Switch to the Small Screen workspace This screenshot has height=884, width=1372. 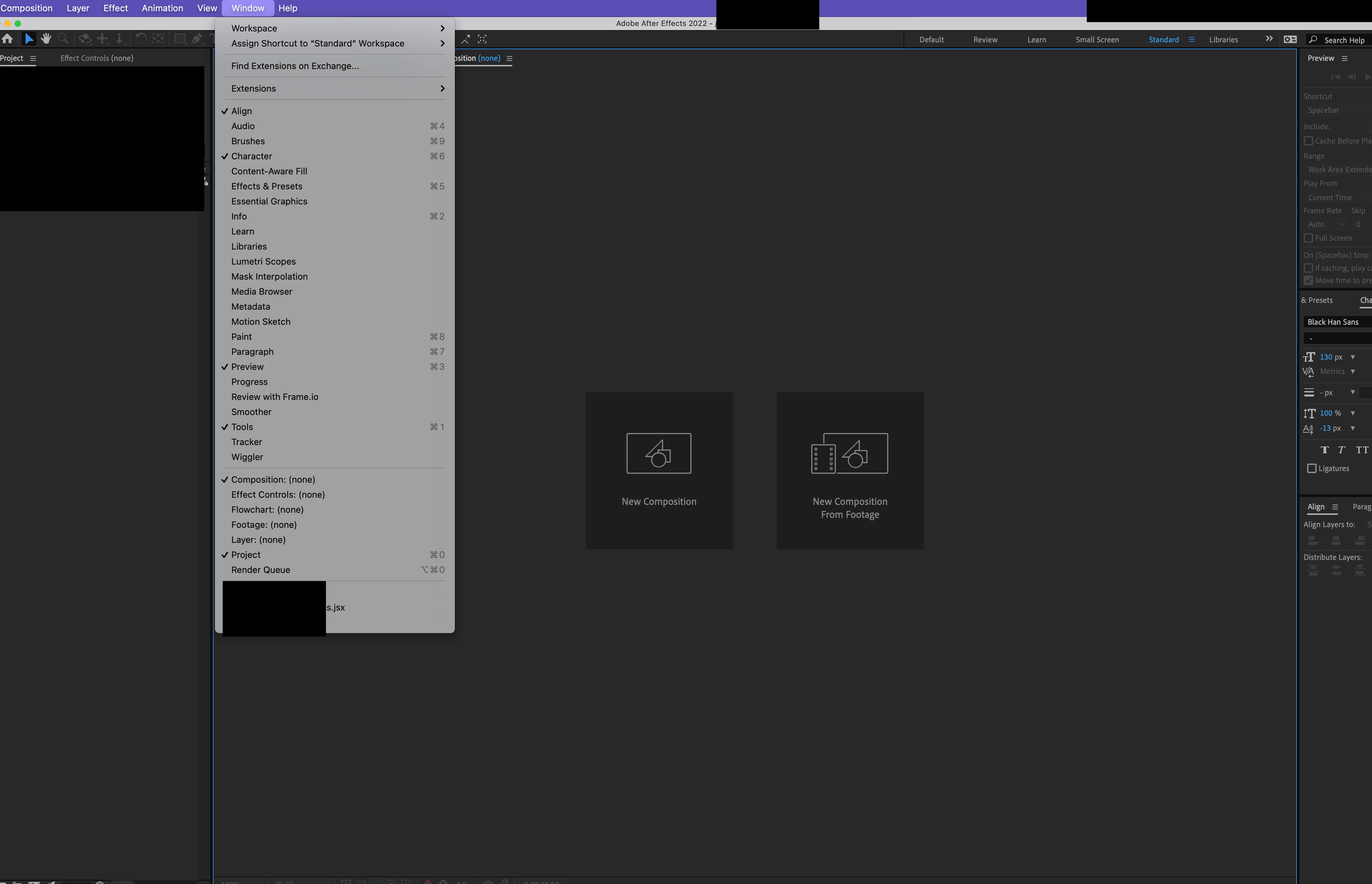[x=1097, y=40]
